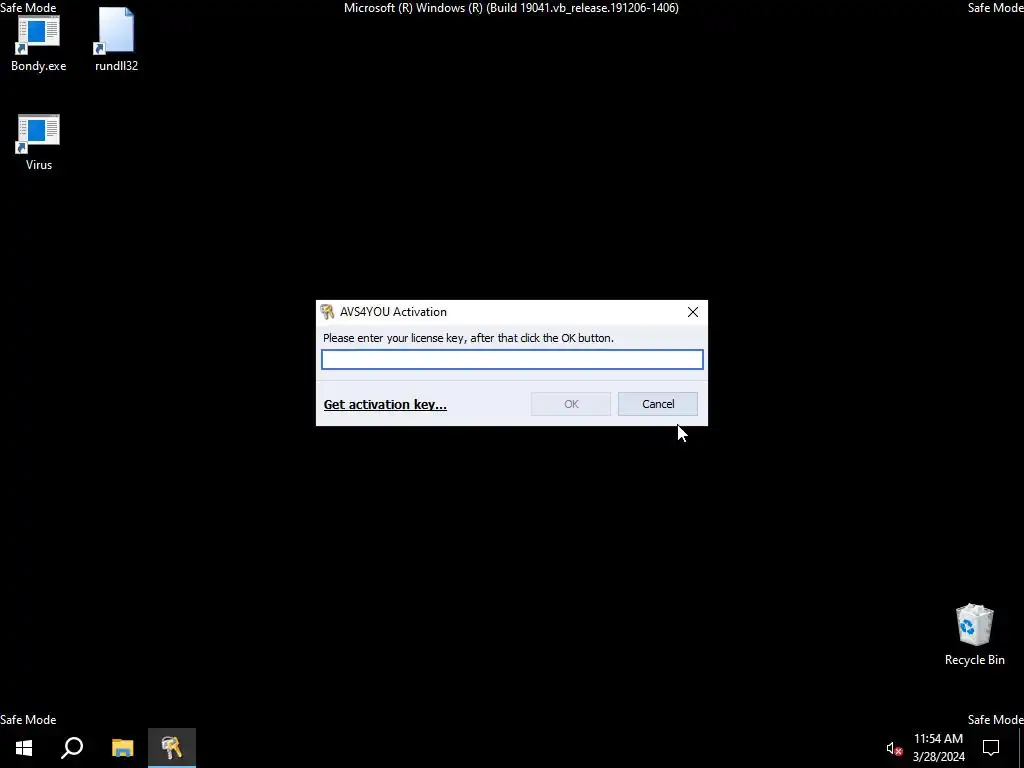Open the taskbar search
Screen dimensions: 1024x768
pyautogui.click(x=72, y=748)
